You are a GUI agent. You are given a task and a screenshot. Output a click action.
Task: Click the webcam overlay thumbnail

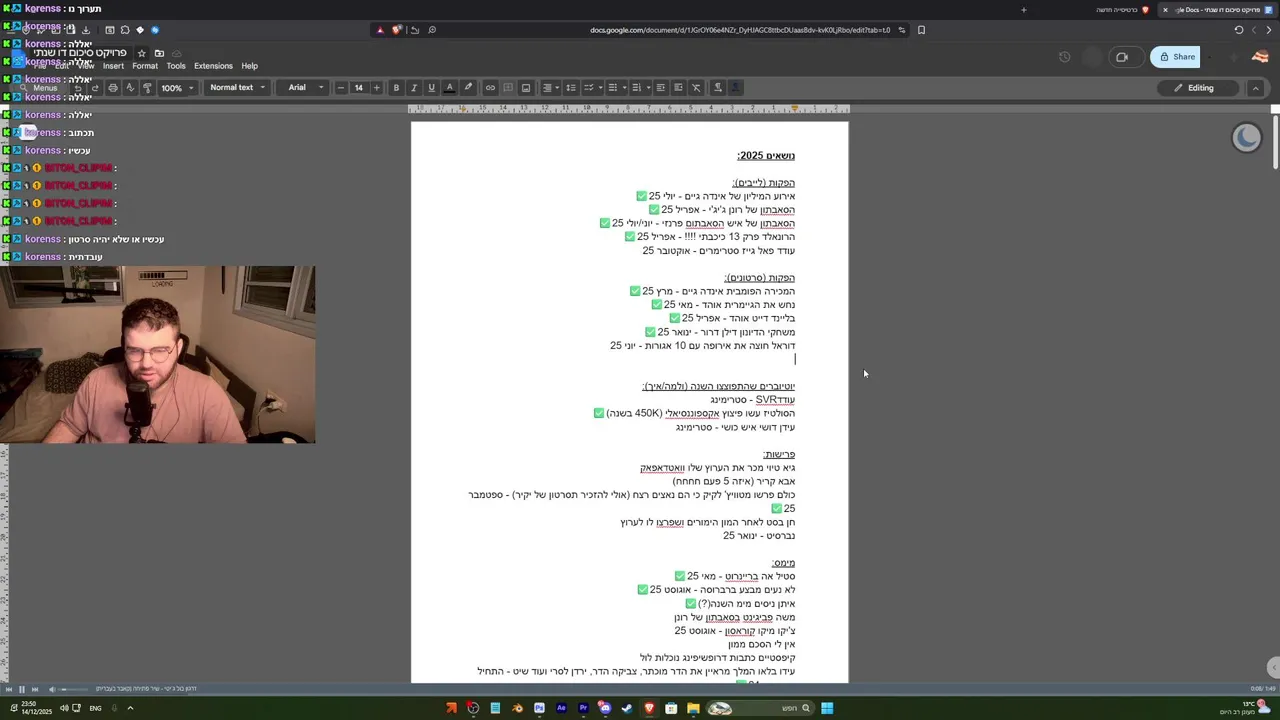(158, 354)
